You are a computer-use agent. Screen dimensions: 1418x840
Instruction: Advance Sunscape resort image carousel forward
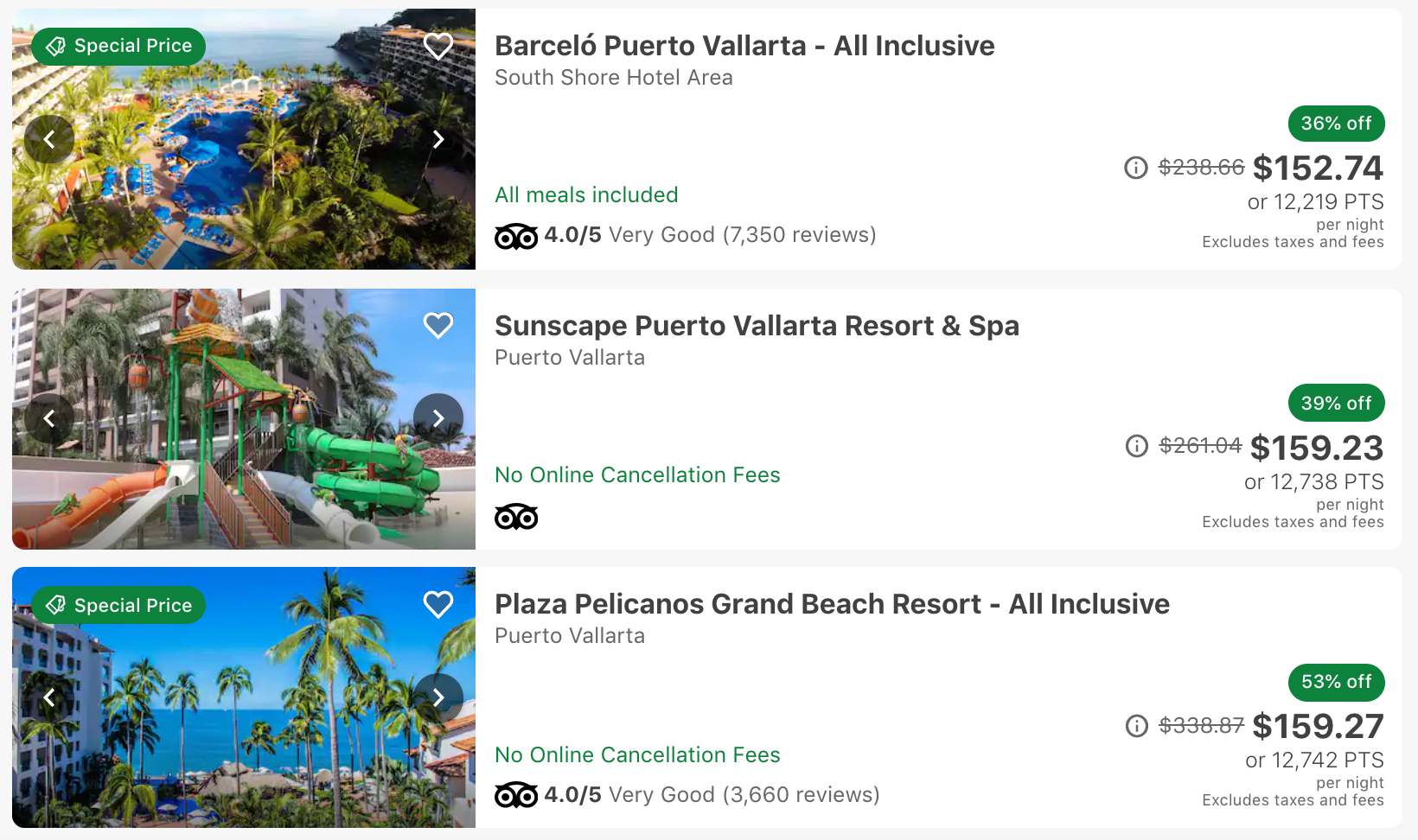(438, 419)
